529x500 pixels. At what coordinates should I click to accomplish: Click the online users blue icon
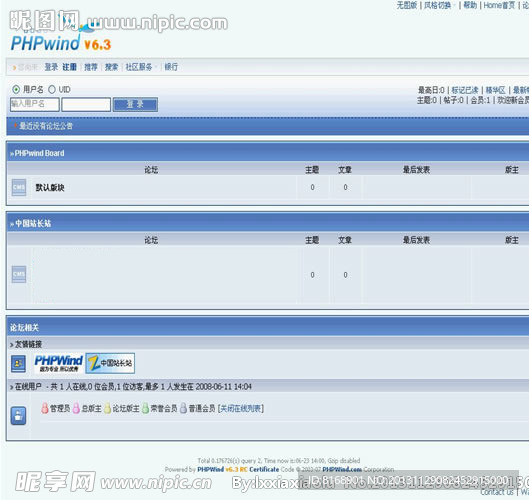(x=18, y=416)
